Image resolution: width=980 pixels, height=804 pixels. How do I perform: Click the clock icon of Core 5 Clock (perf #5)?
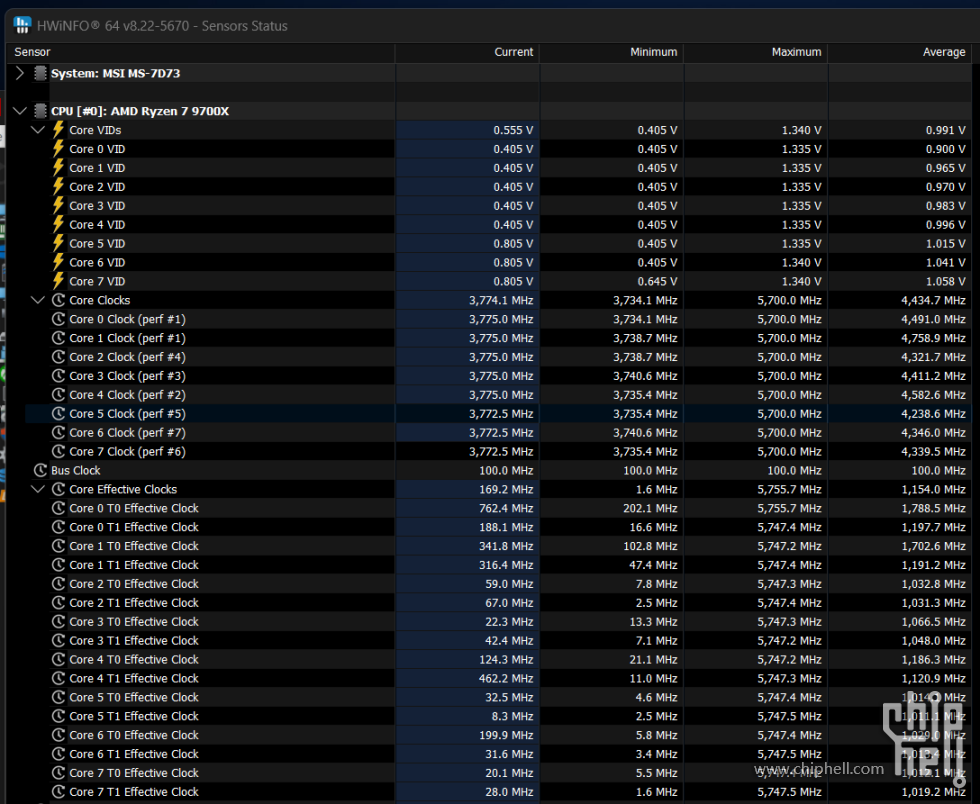58,413
